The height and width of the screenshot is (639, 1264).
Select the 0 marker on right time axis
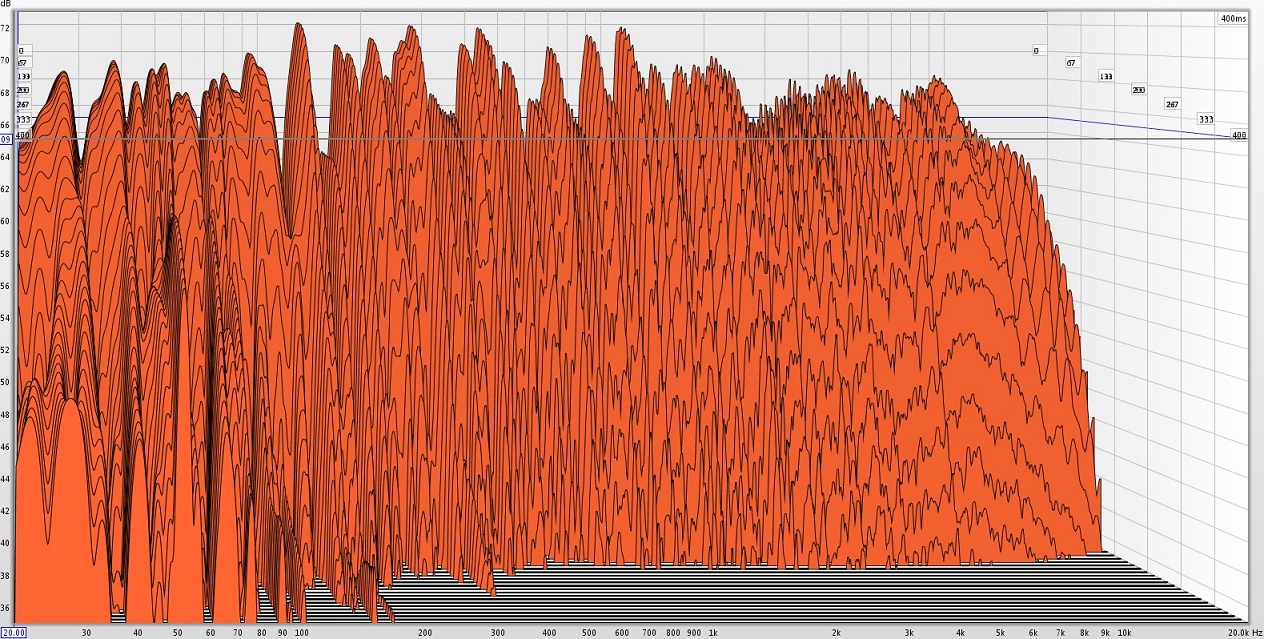tap(1036, 50)
